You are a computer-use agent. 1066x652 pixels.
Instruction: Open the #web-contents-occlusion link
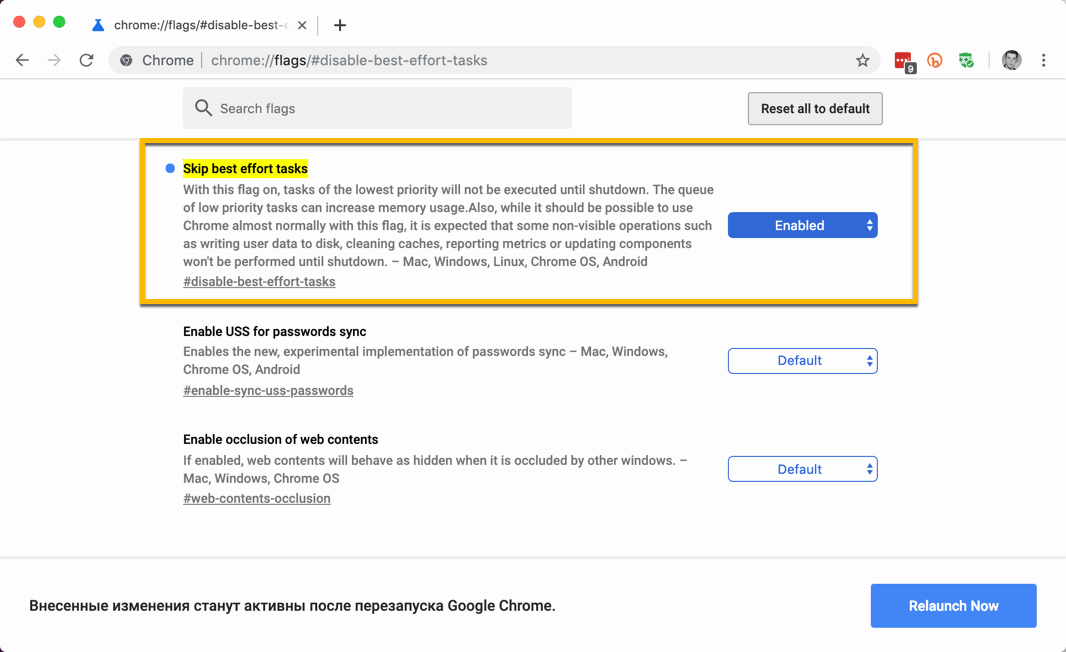point(256,498)
